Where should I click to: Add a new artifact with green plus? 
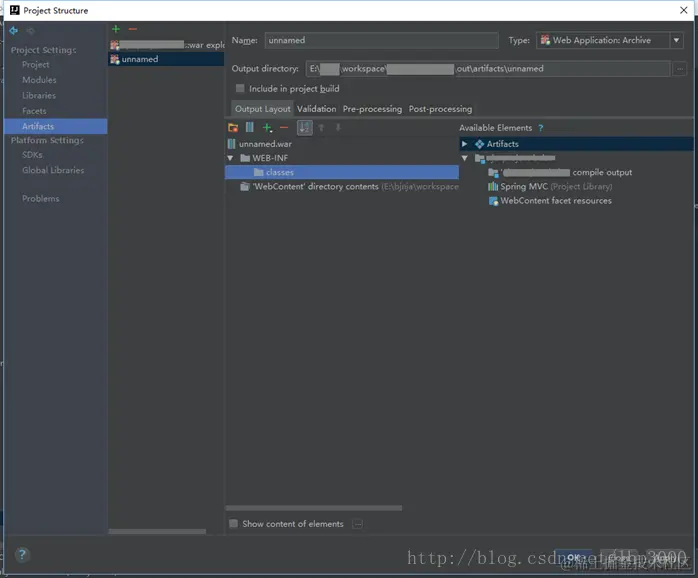(x=116, y=29)
